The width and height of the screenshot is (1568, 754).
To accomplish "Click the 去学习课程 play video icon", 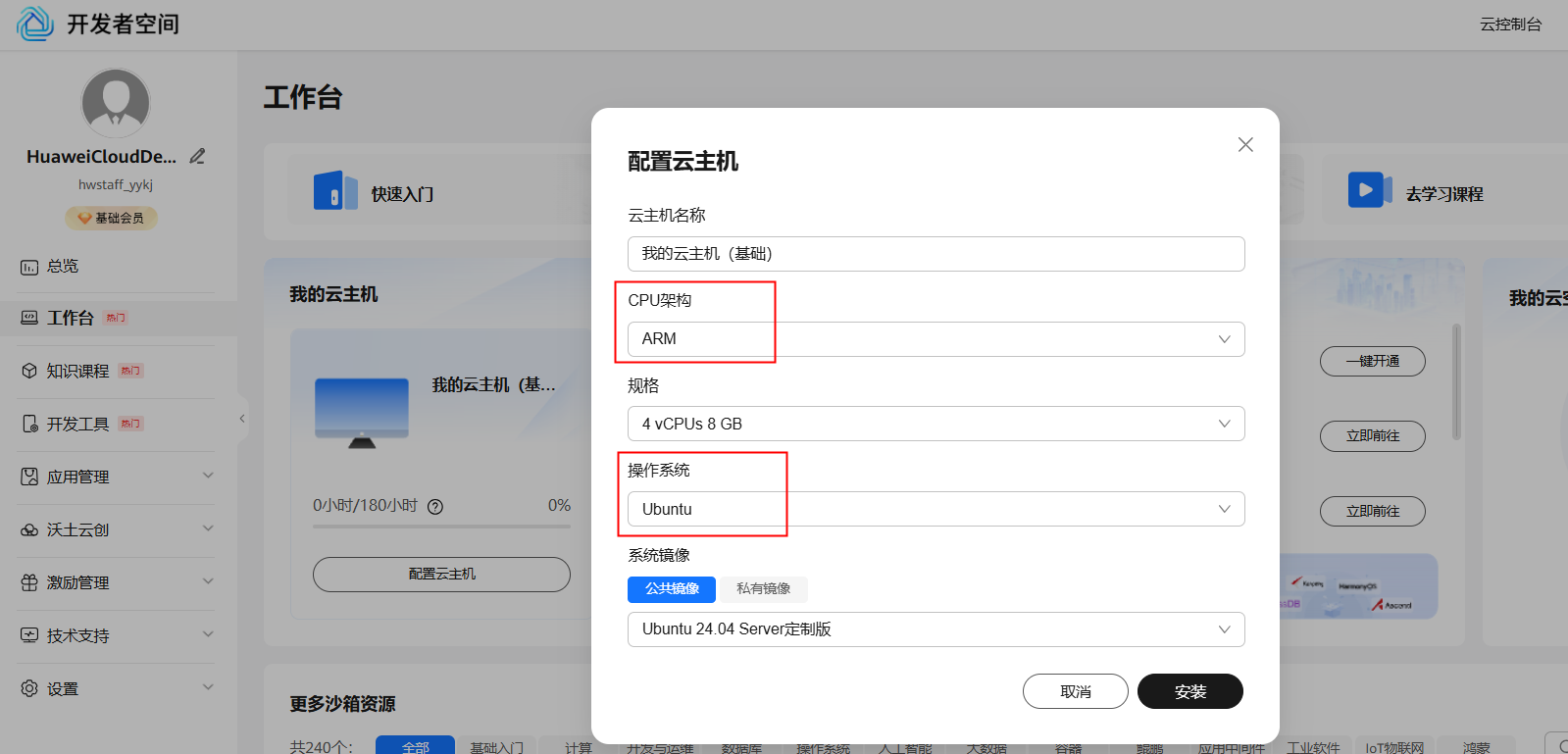I will click(x=1370, y=189).
